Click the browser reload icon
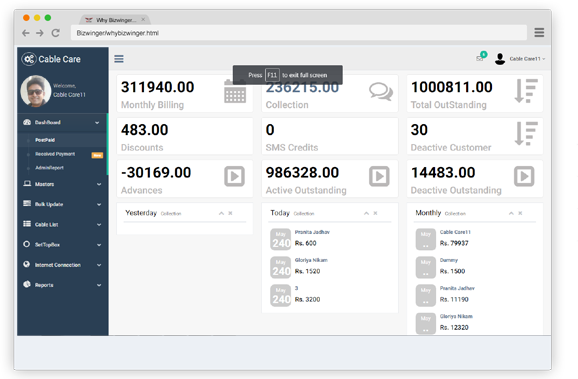The height and width of the screenshot is (379, 578). [x=55, y=33]
